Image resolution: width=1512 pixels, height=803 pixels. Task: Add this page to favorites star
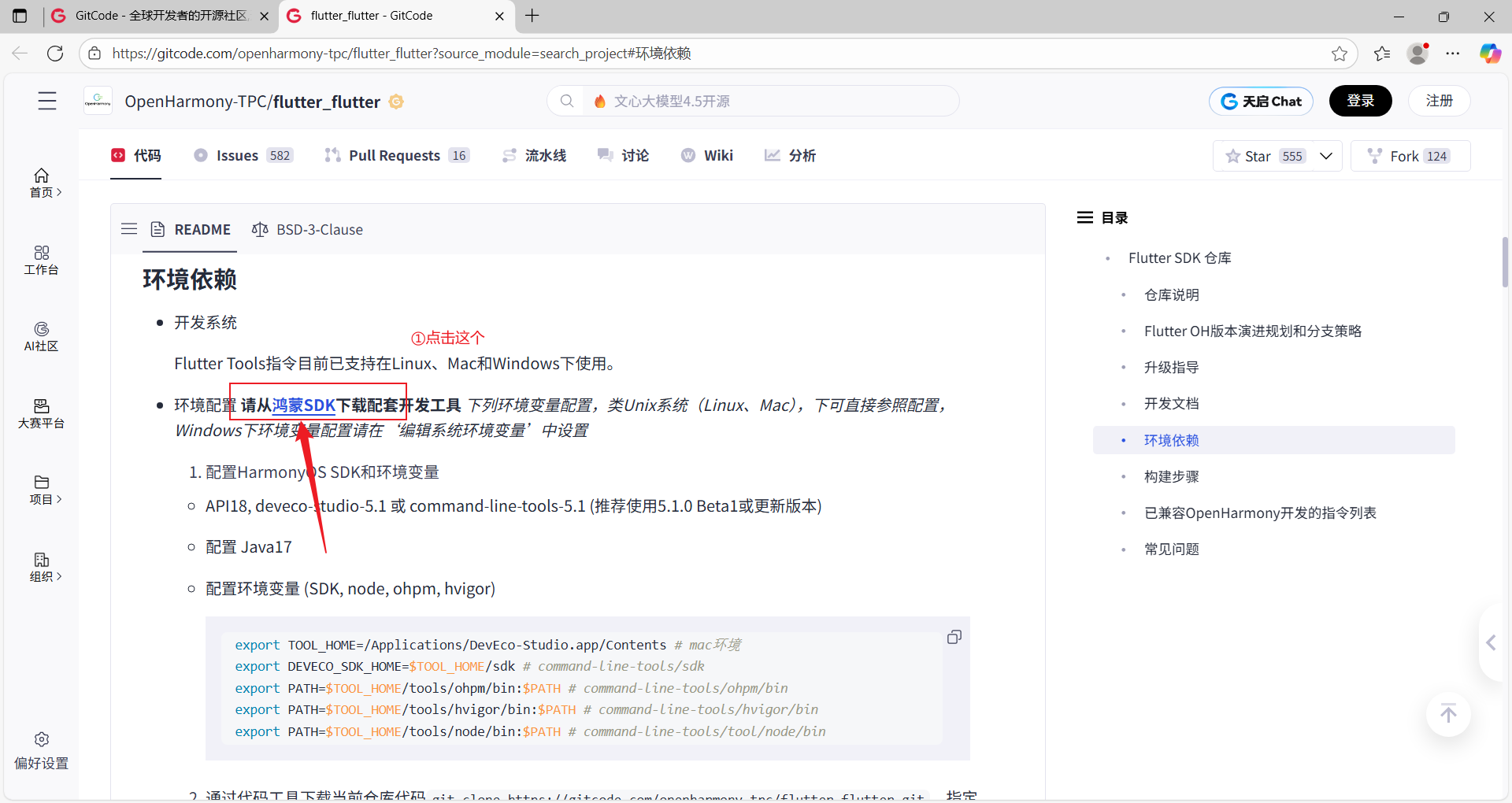[1339, 54]
